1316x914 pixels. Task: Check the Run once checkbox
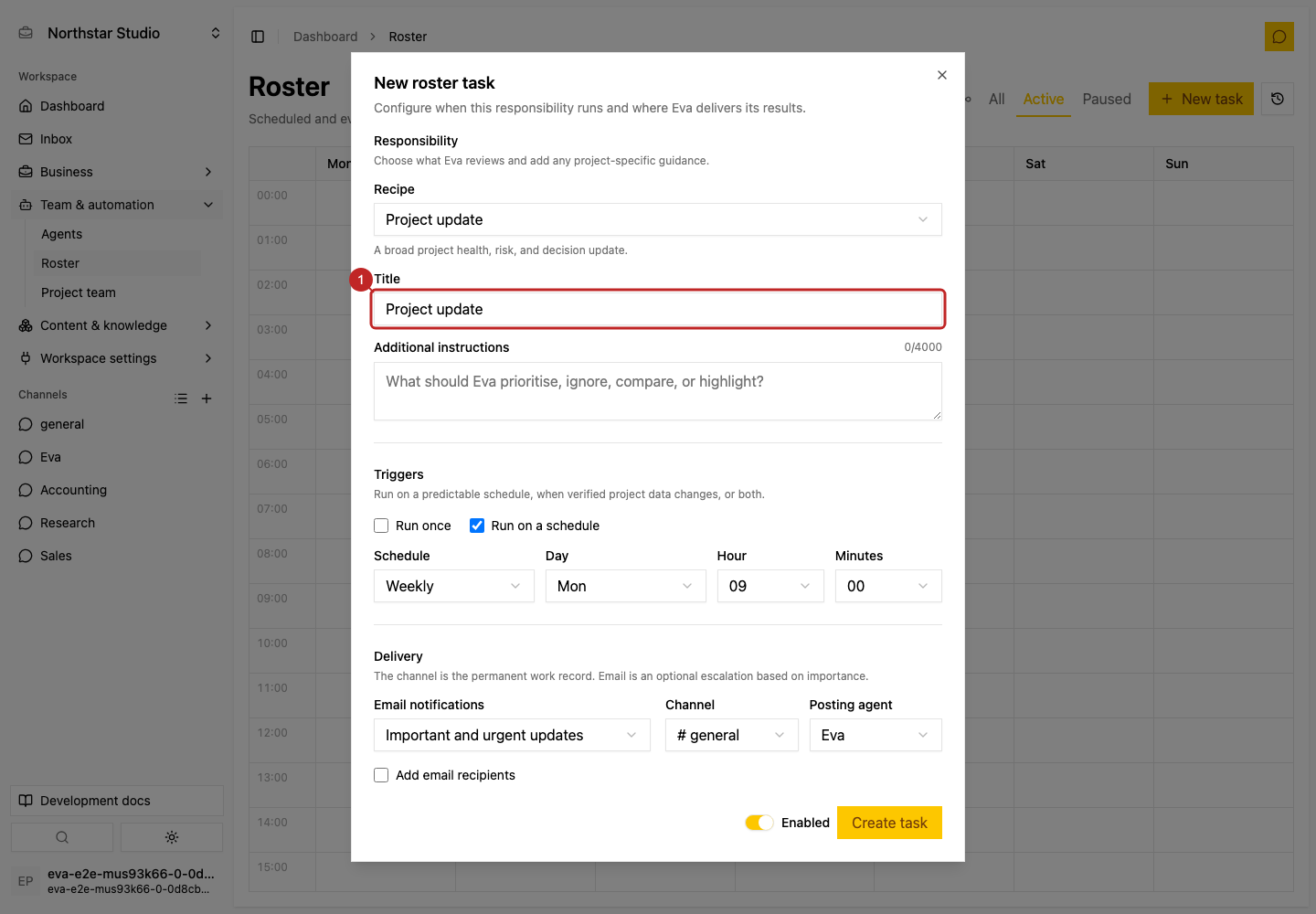(x=381, y=526)
